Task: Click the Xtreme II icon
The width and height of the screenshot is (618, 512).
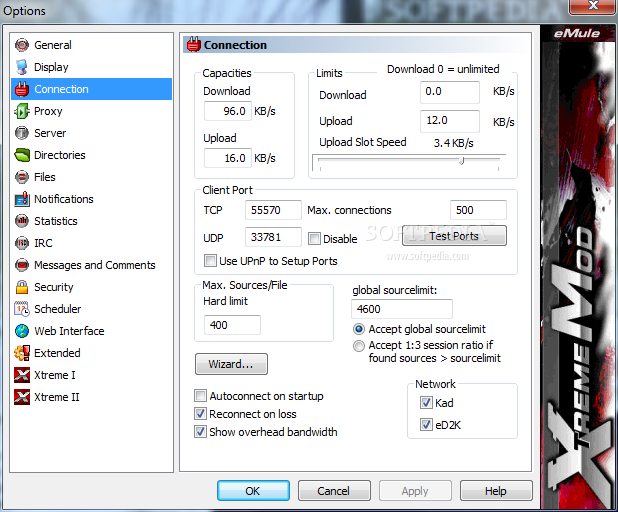Action: 22,397
